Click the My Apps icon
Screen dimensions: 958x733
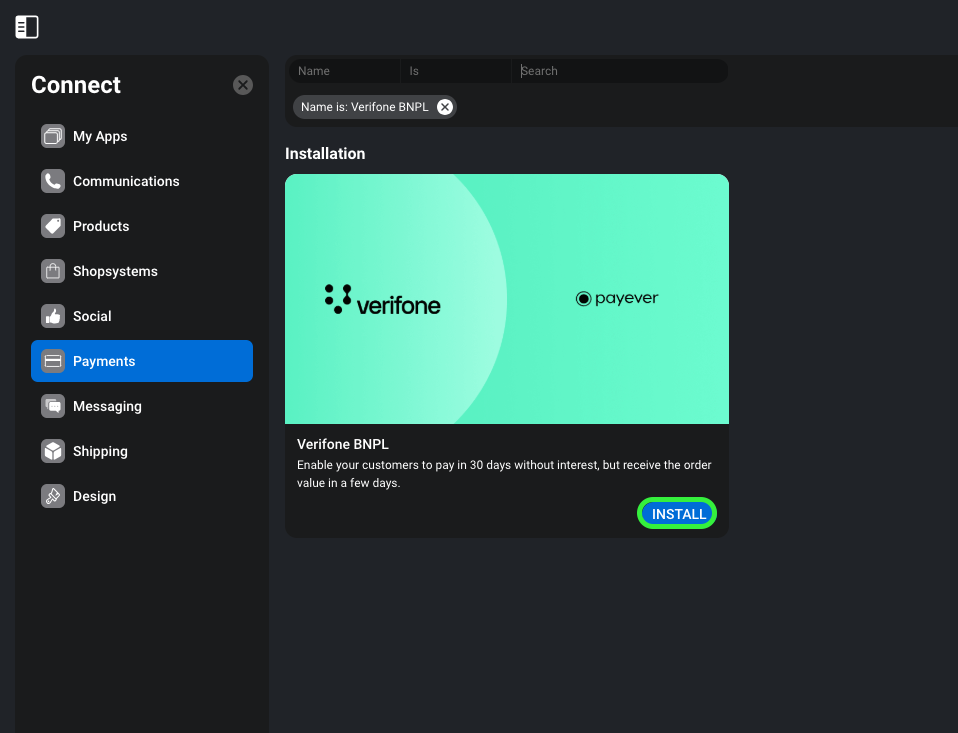(x=53, y=136)
